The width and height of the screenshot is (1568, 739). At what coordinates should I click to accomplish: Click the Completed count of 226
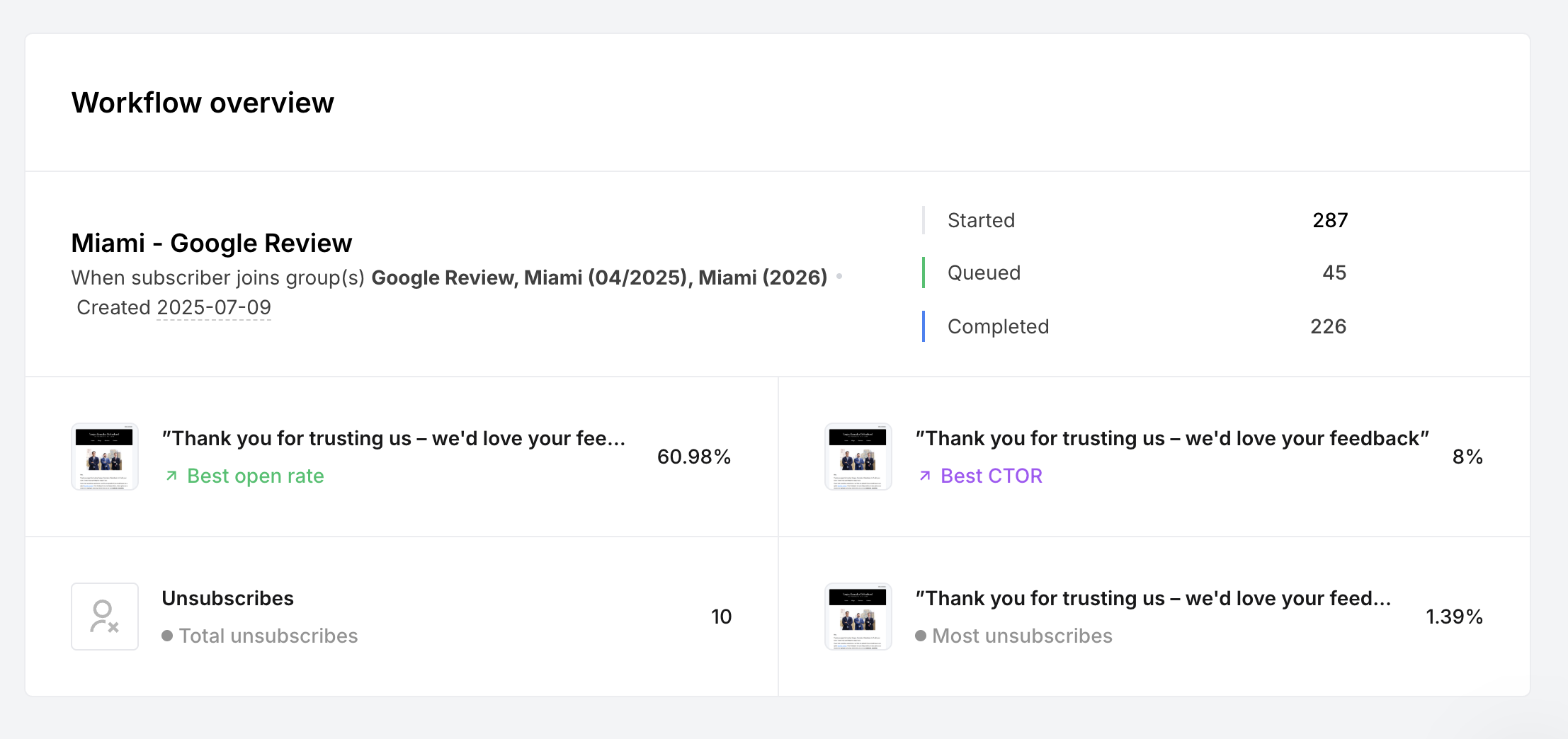coord(1328,326)
